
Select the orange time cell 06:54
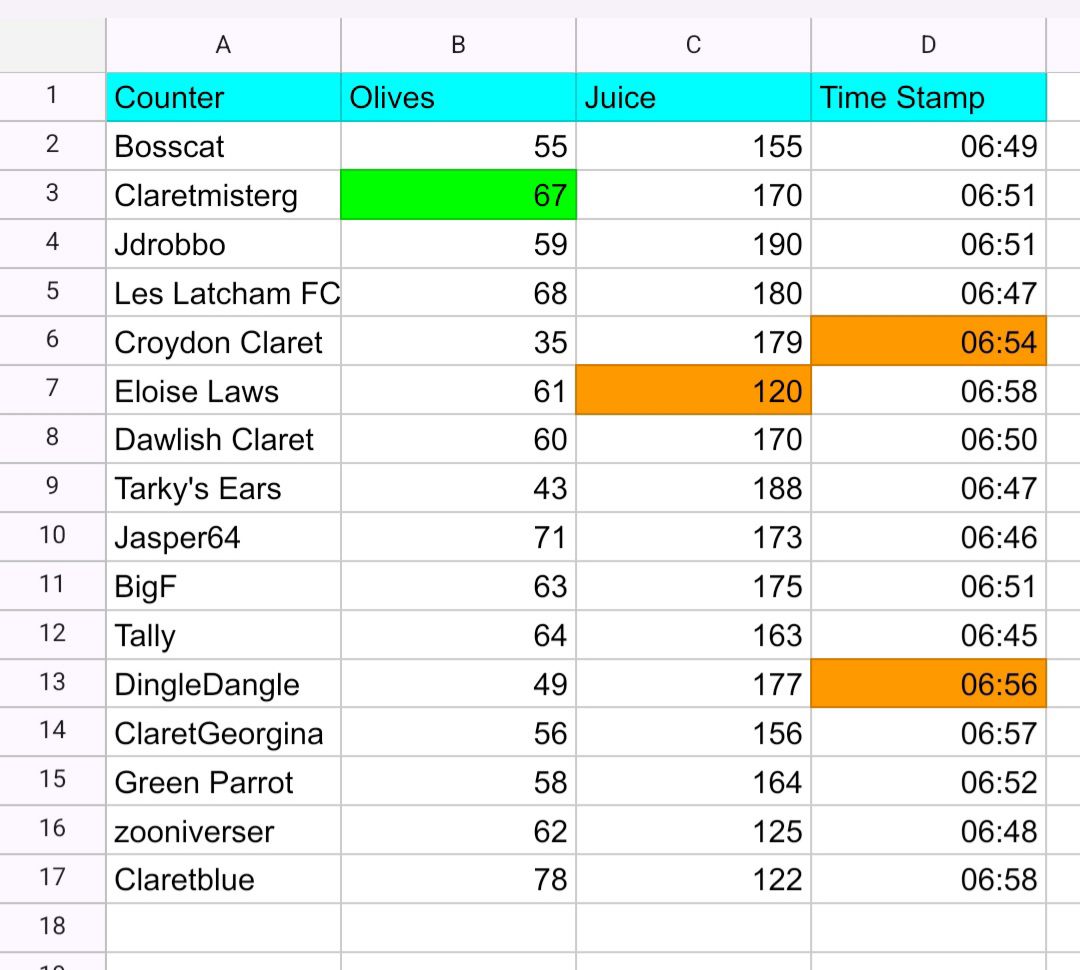click(x=928, y=342)
